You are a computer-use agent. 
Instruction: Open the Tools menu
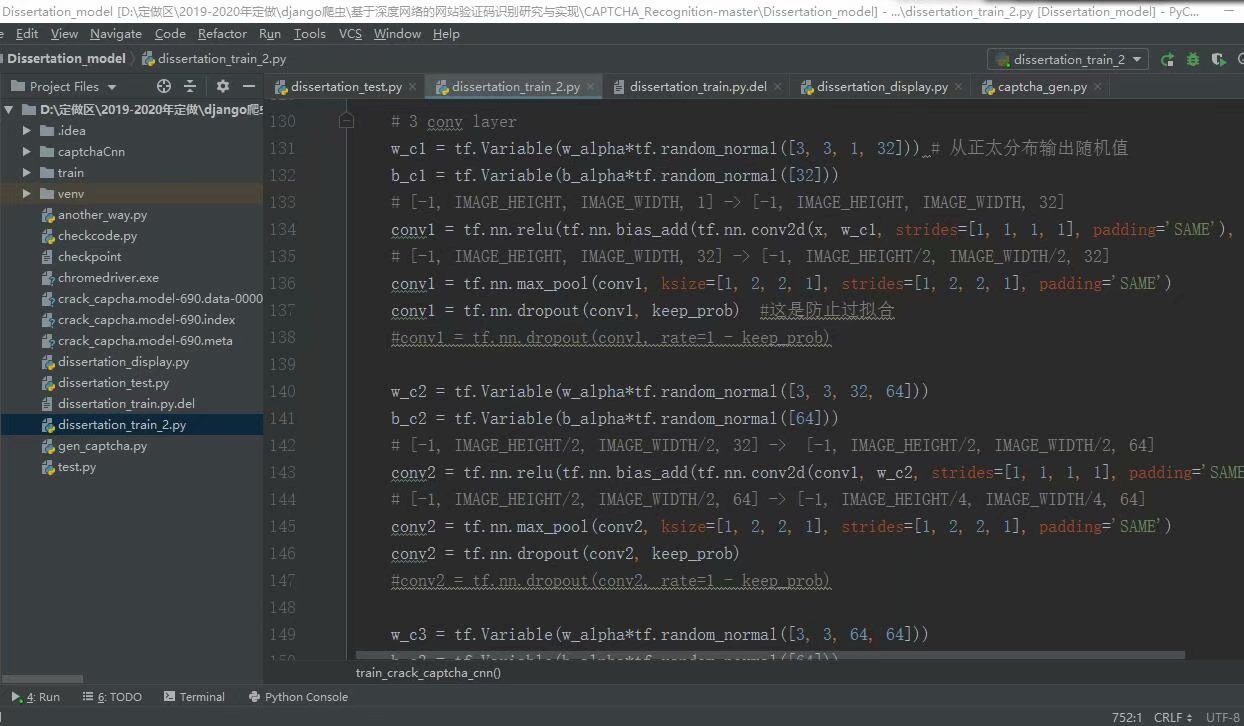coord(310,34)
